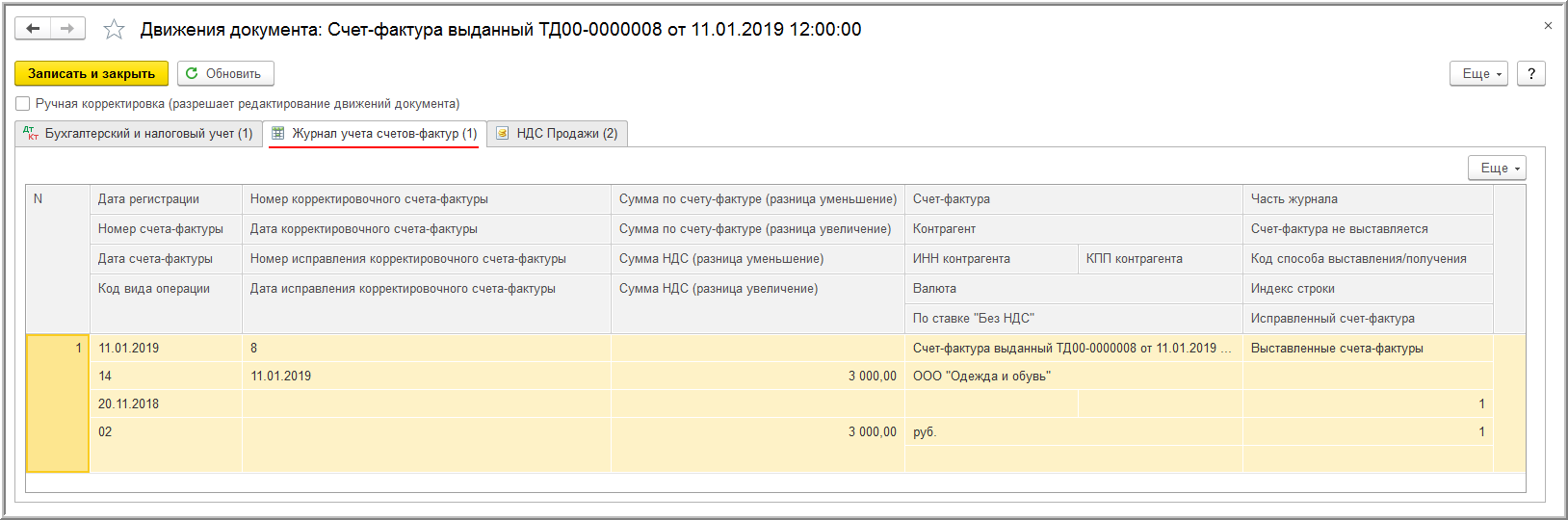The height and width of the screenshot is (520, 1568).
Task: Click the НДС Продажи register icon
Action: tap(502, 133)
